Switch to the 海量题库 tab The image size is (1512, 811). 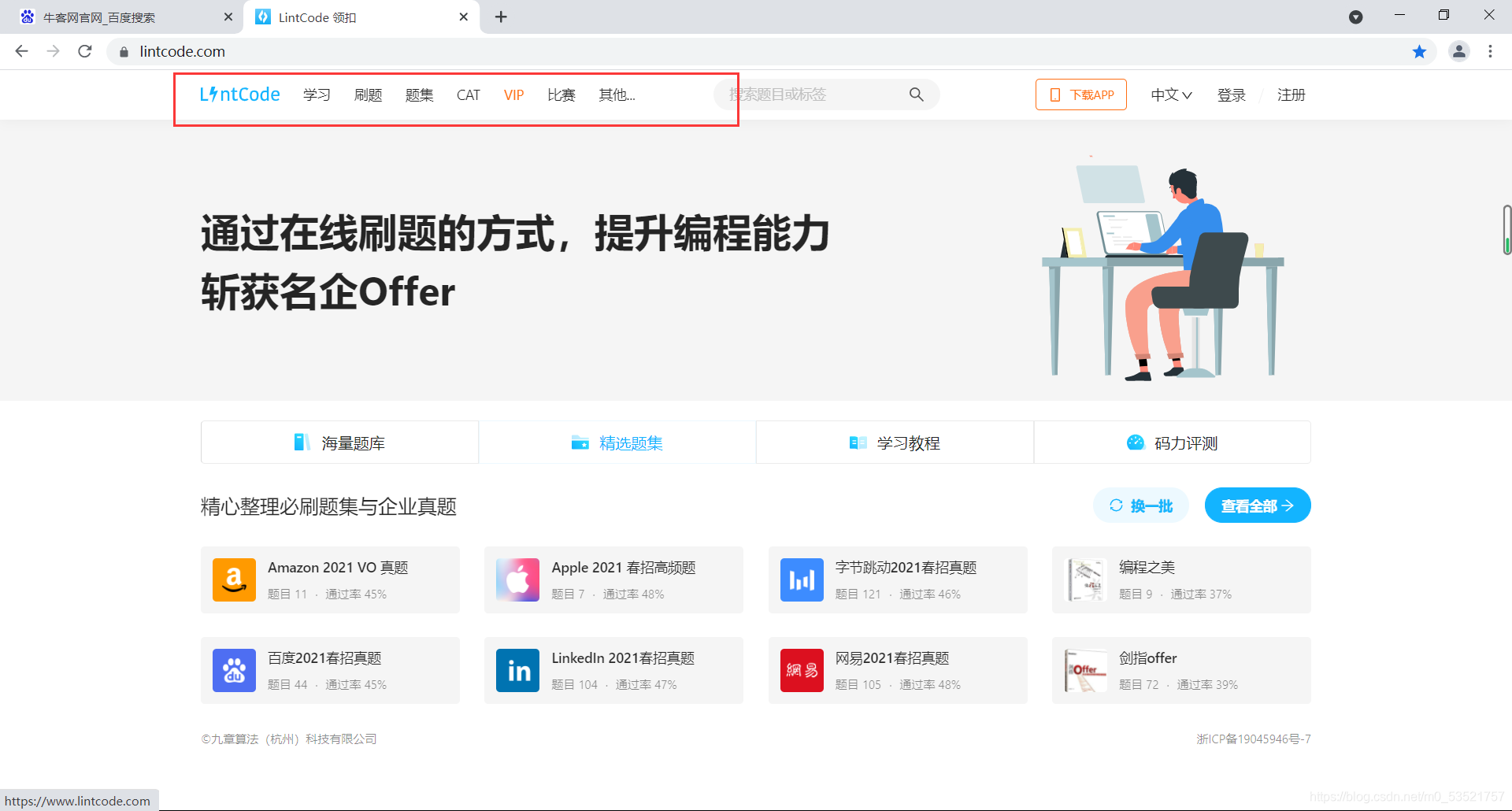[339, 443]
